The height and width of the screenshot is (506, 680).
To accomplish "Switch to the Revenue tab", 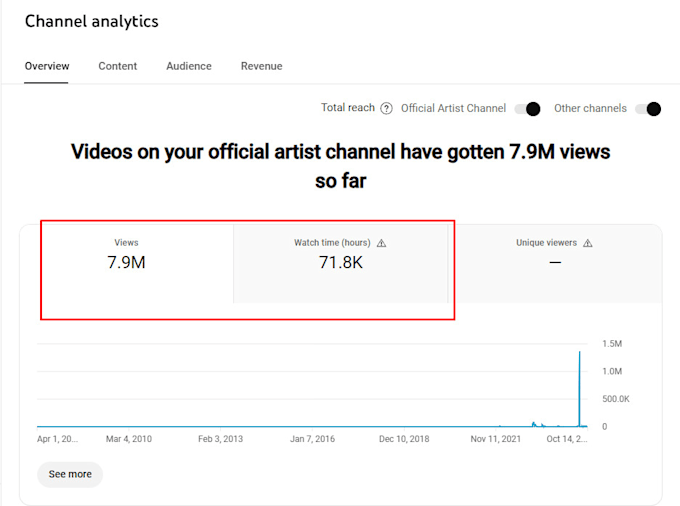I will pos(262,66).
